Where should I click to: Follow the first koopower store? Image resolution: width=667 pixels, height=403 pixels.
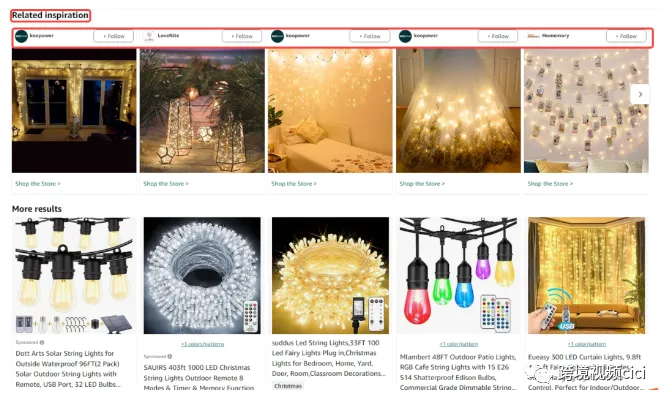click(114, 36)
